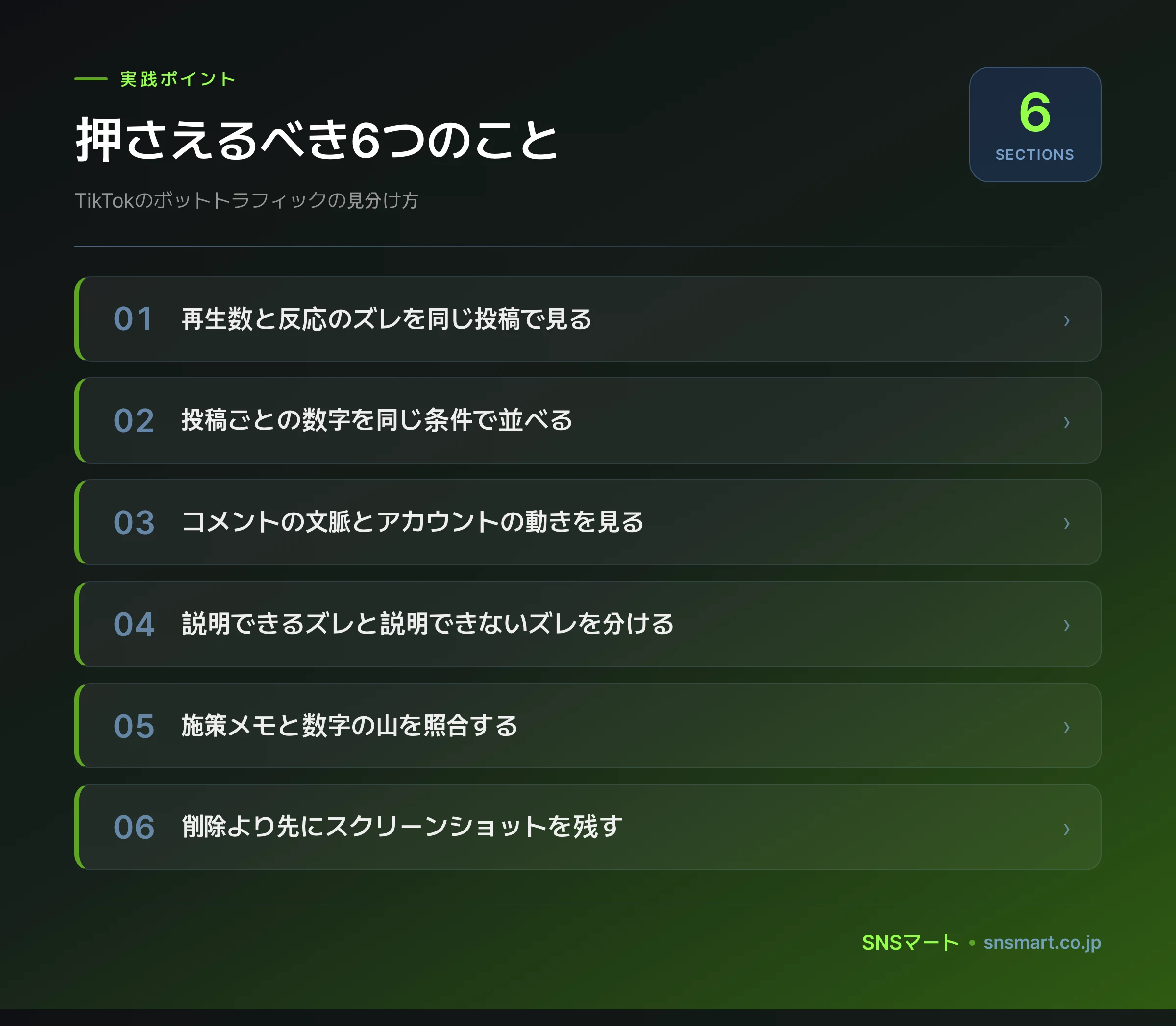Screen dimensions: 1176x1026
Task: Click the subtitle TikTokのボットトラフィックの見分け方
Action: pyautogui.click(x=247, y=200)
